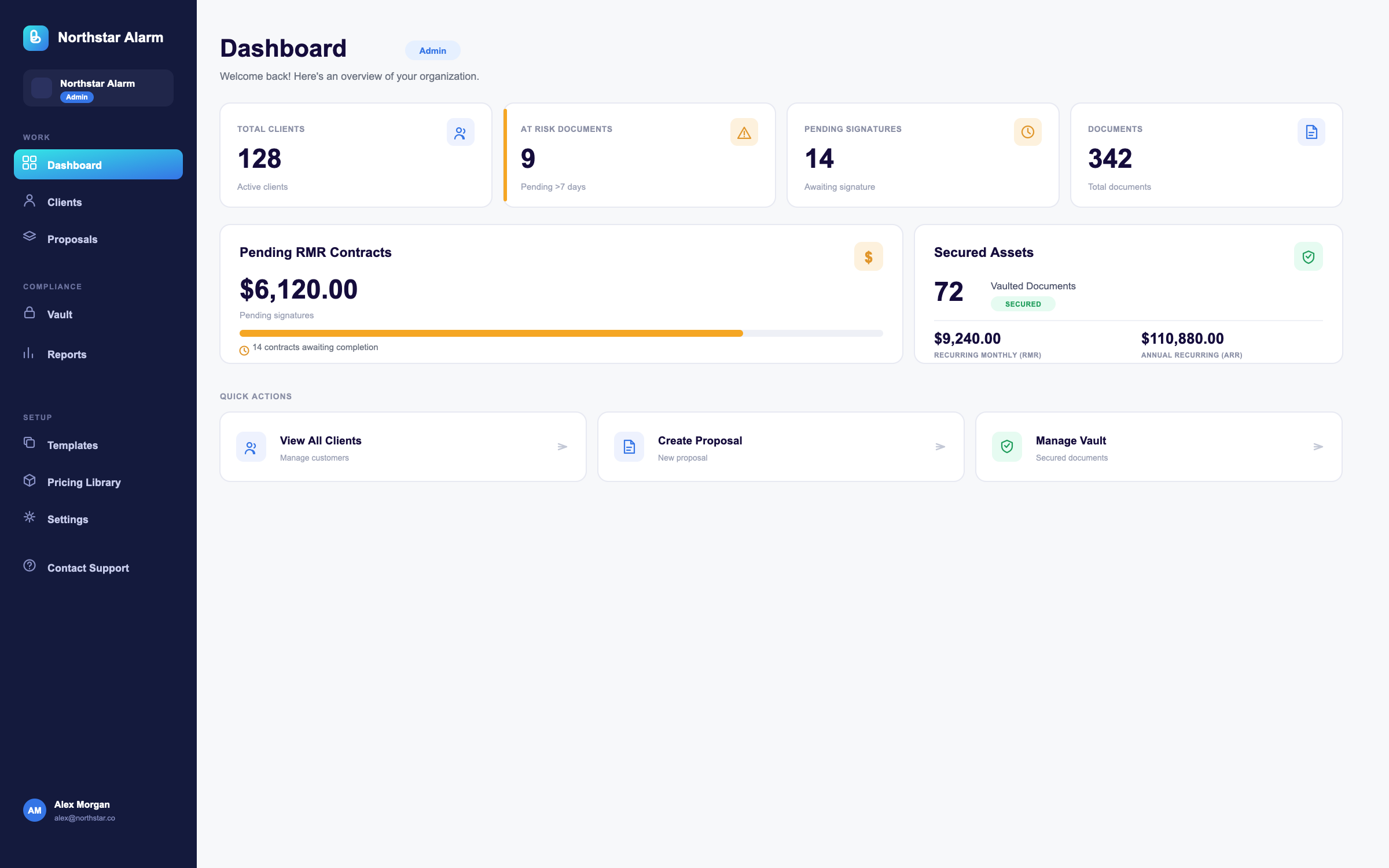
Task: Click Manage Vault quick action title
Action: tap(1071, 440)
